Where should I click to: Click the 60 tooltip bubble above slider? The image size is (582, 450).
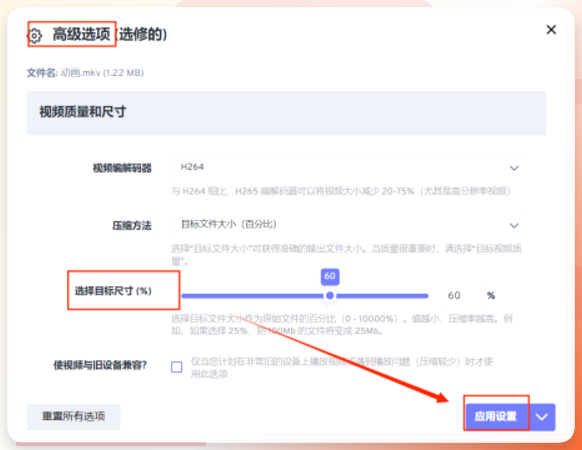pyautogui.click(x=330, y=277)
